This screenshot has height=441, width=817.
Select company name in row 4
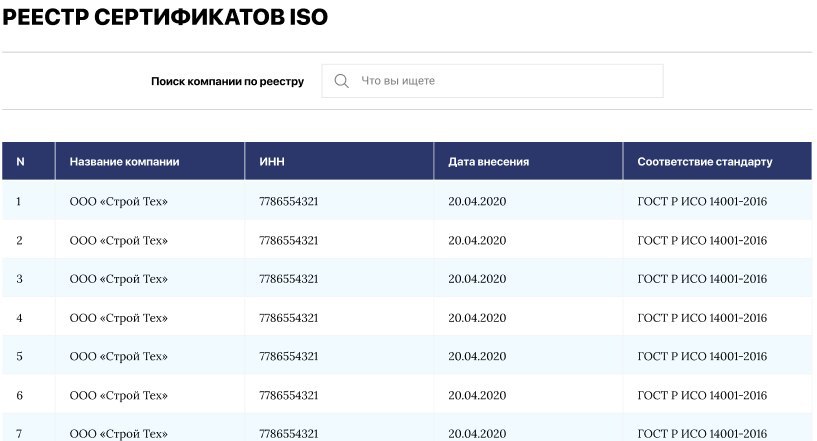coord(119,318)
